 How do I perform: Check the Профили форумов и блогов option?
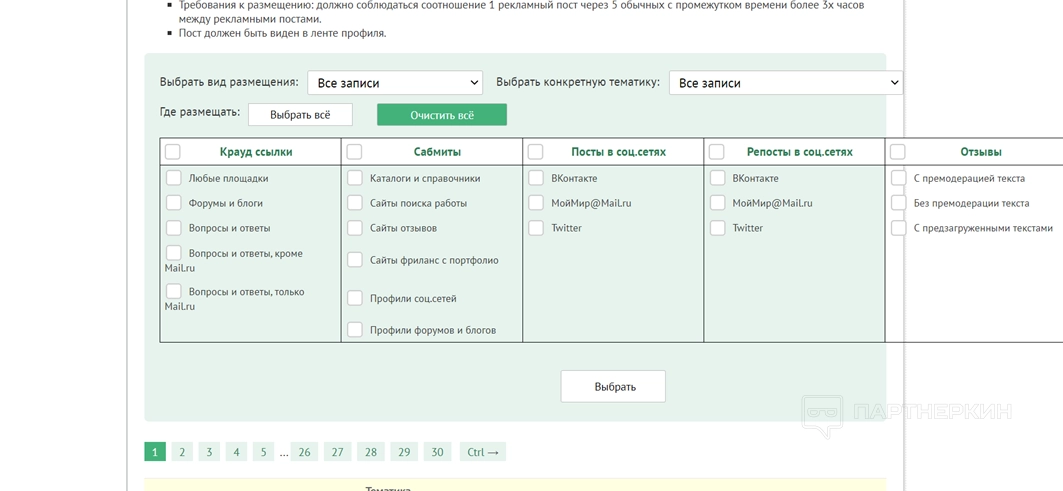tap(355, 330)
